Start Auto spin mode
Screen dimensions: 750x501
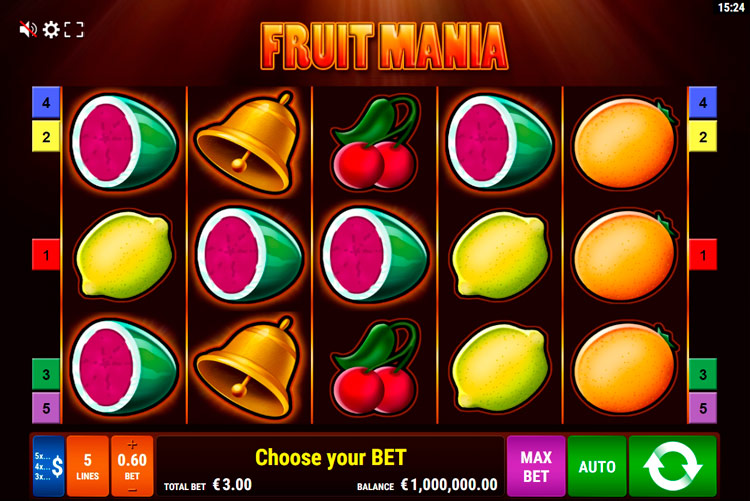tap(596, 466)
